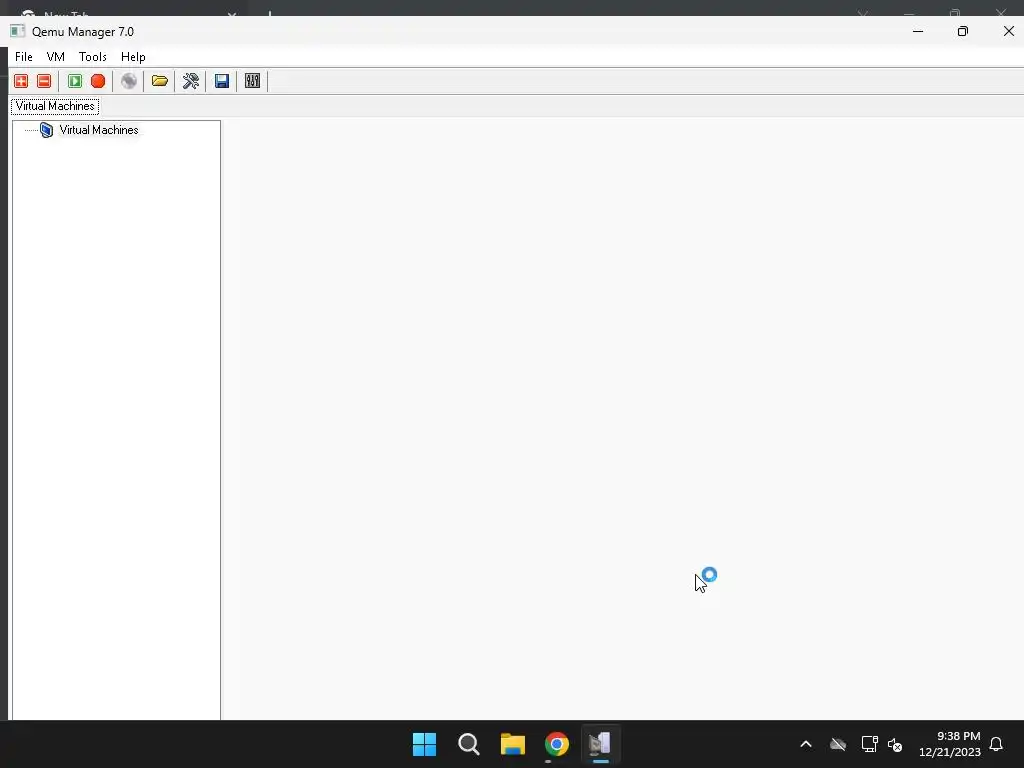
Task: Close the Qemu Manager window
Action: pyautogui.click(x=1008, y=31)
